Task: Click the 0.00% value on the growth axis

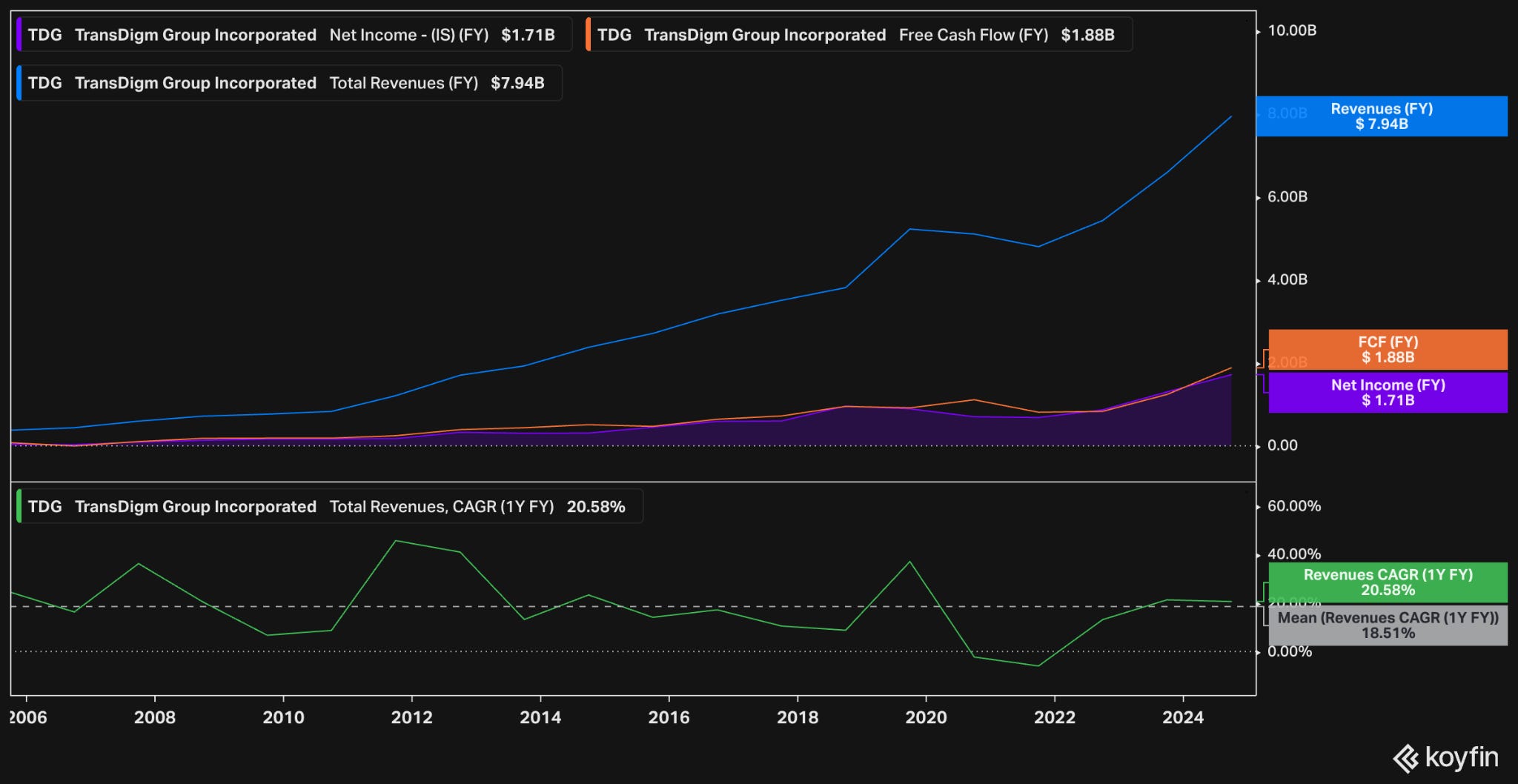Action: [x=1290, y=651]
